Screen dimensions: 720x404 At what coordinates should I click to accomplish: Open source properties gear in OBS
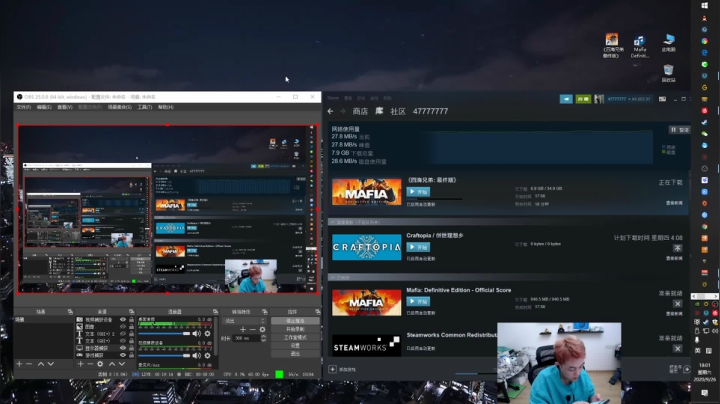tap(100, 364)
